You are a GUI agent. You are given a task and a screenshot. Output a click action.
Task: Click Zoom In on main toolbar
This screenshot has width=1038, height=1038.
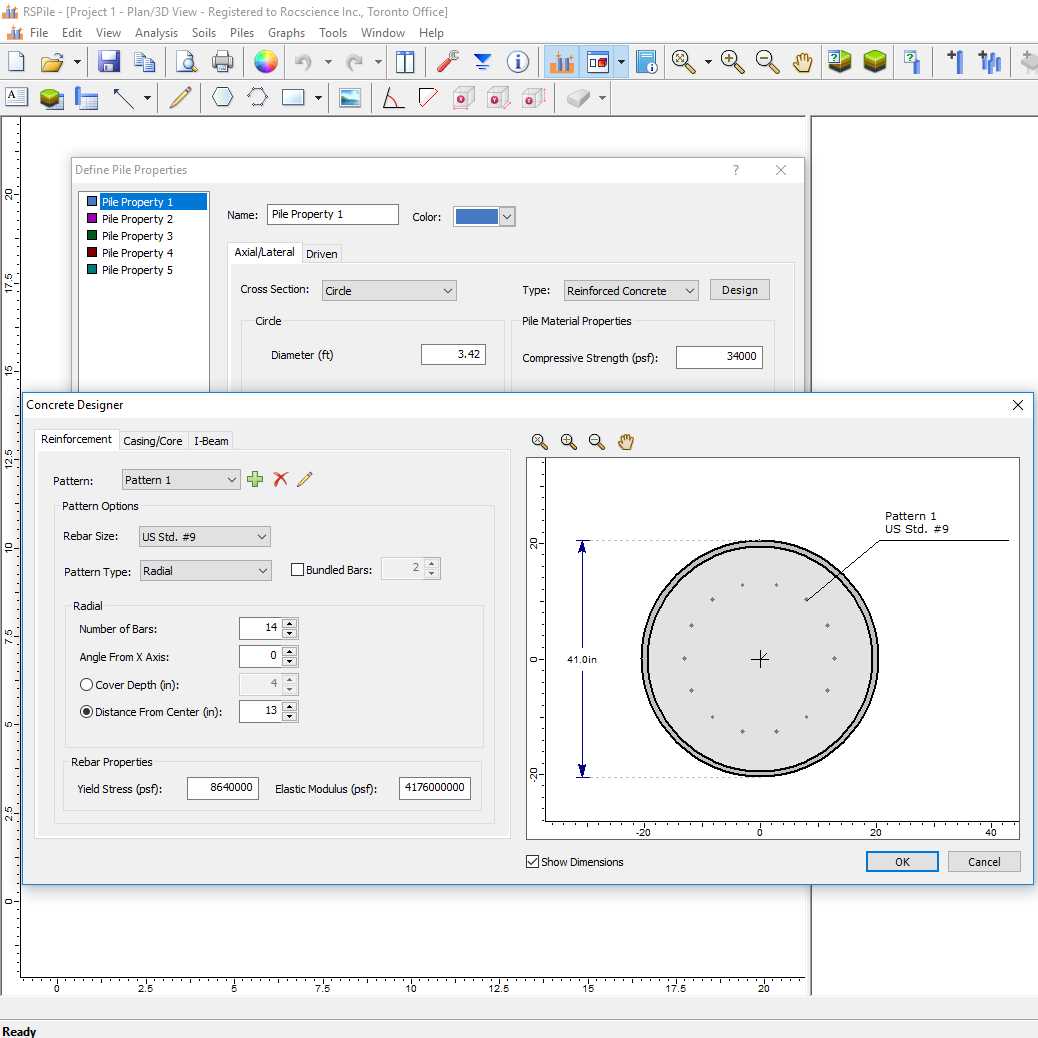(x=732, y=62)
